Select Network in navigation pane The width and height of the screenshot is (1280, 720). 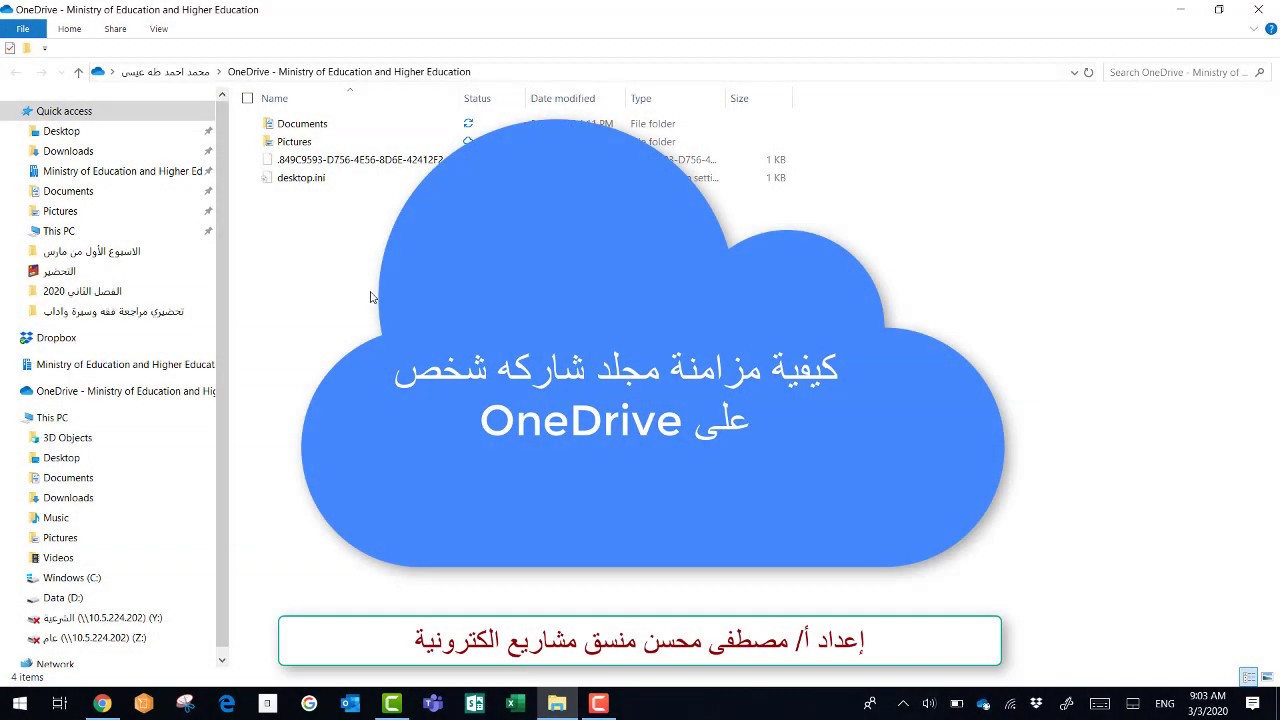click(x=55, y=664)
